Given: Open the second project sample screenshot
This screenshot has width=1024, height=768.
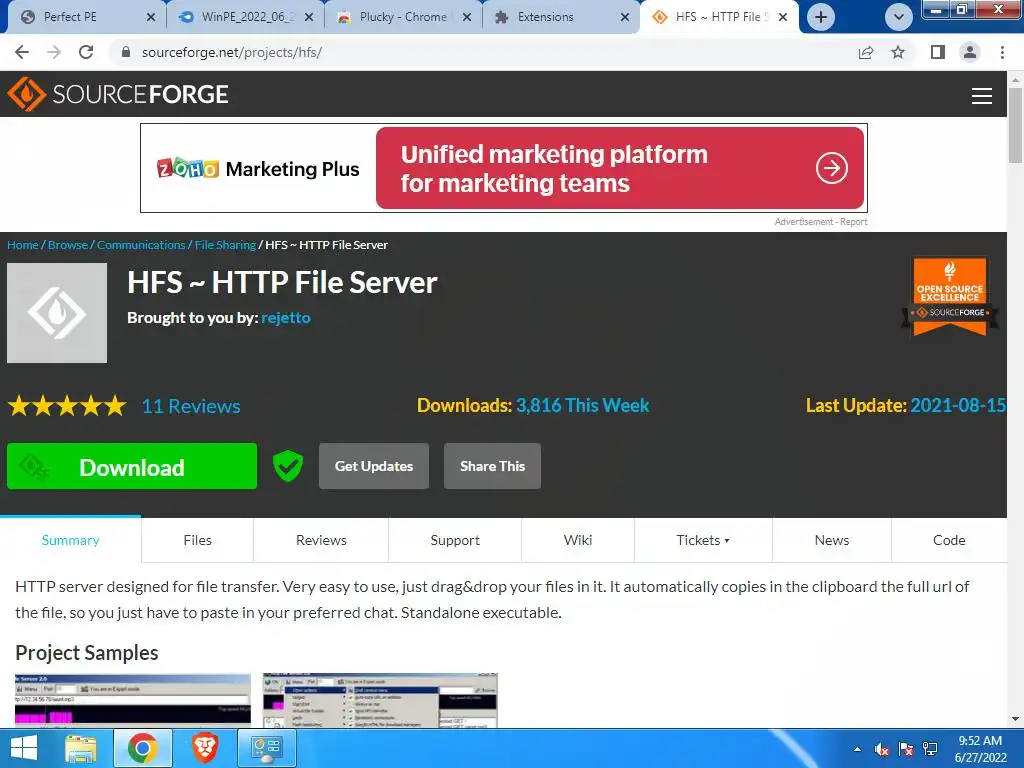Looking at the screenshot, I should point(380,700).
